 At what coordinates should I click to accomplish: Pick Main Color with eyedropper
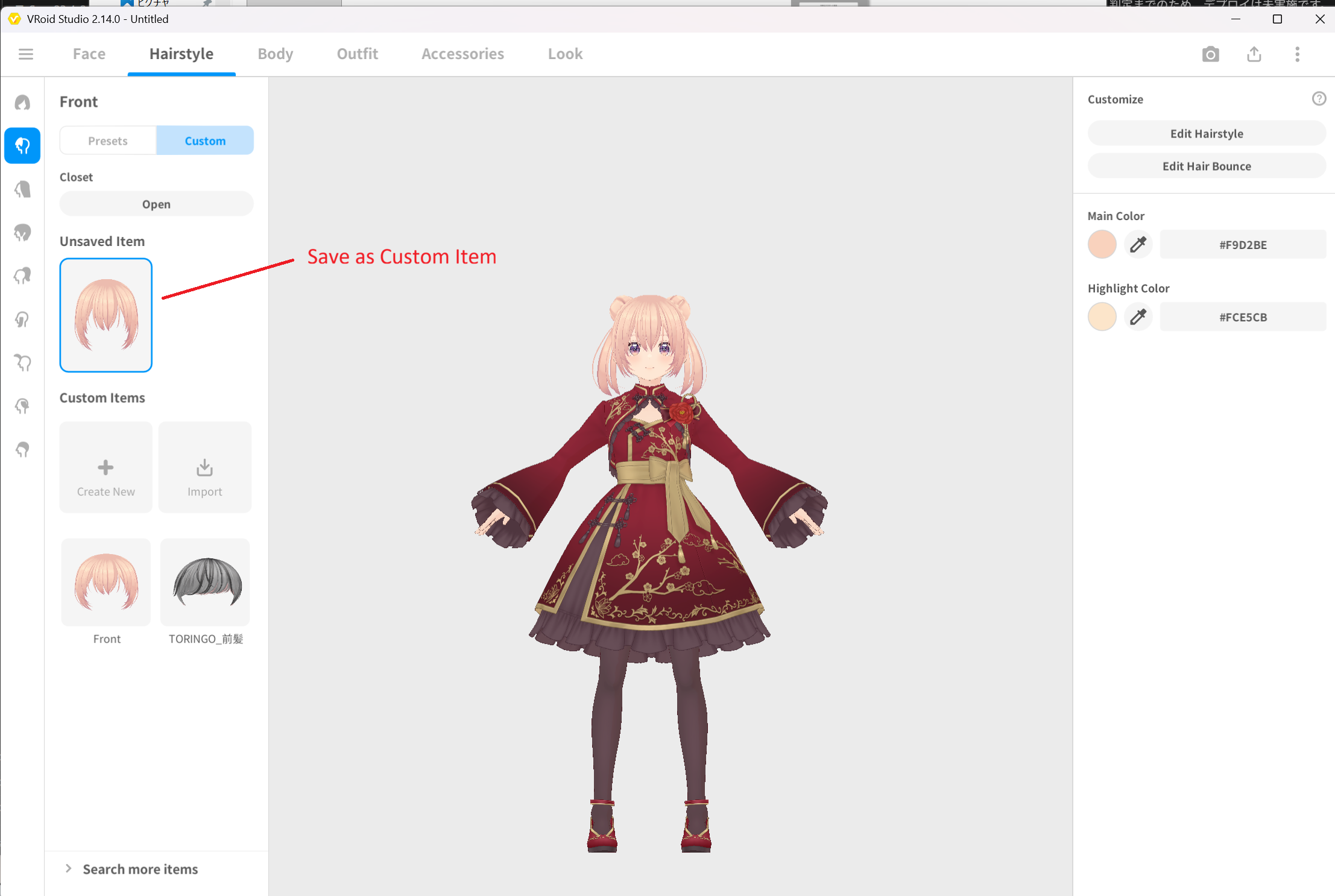[1138, 245]
